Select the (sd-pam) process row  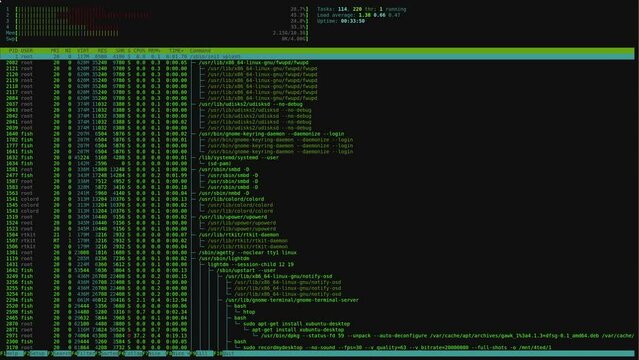317,163
